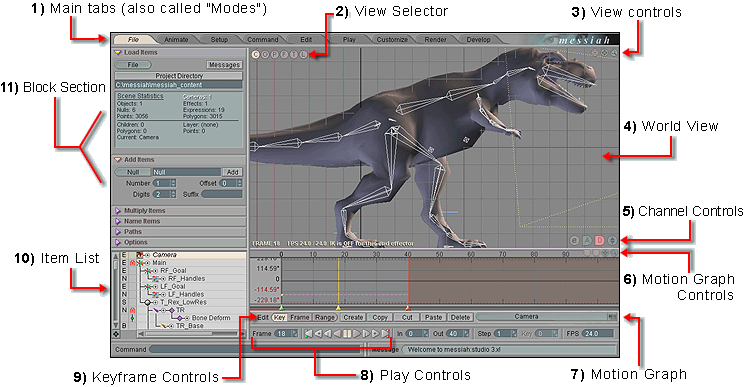The image size is (745, 387).
Task: Select the C (Camera) view button
Action: [x=255, y=55]
